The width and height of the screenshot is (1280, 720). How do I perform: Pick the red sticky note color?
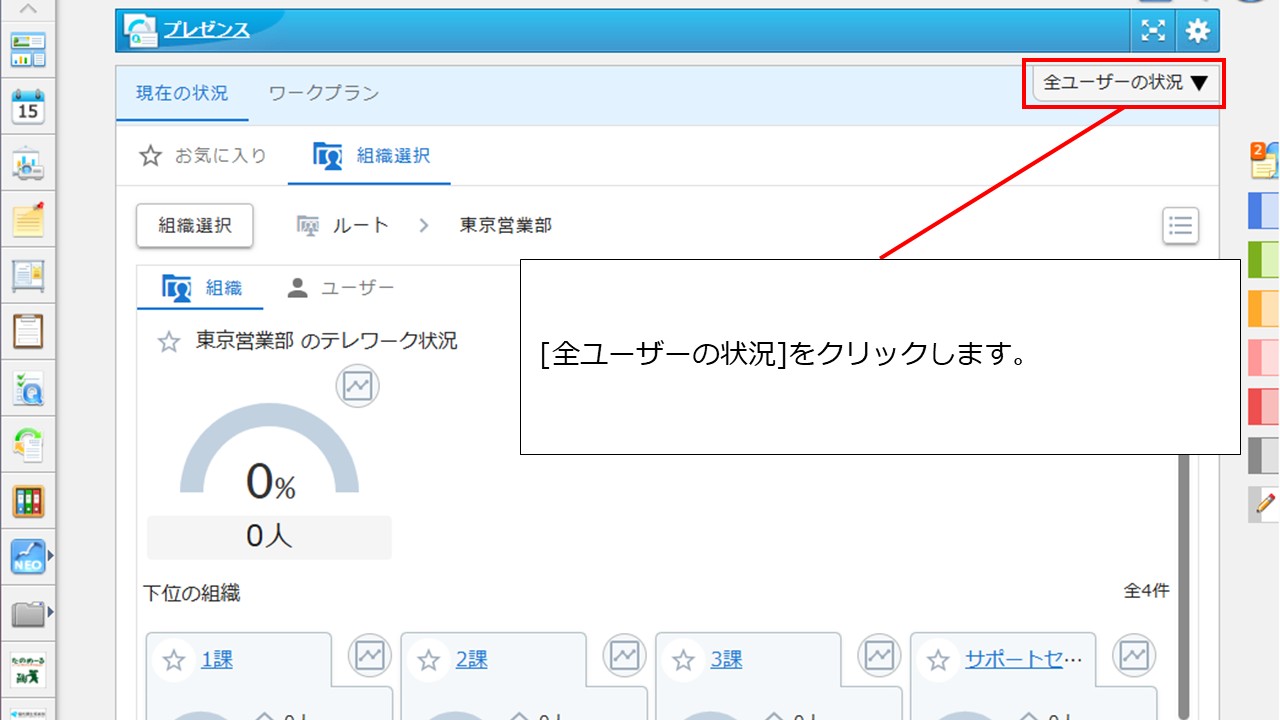[x=1264, y=407]
